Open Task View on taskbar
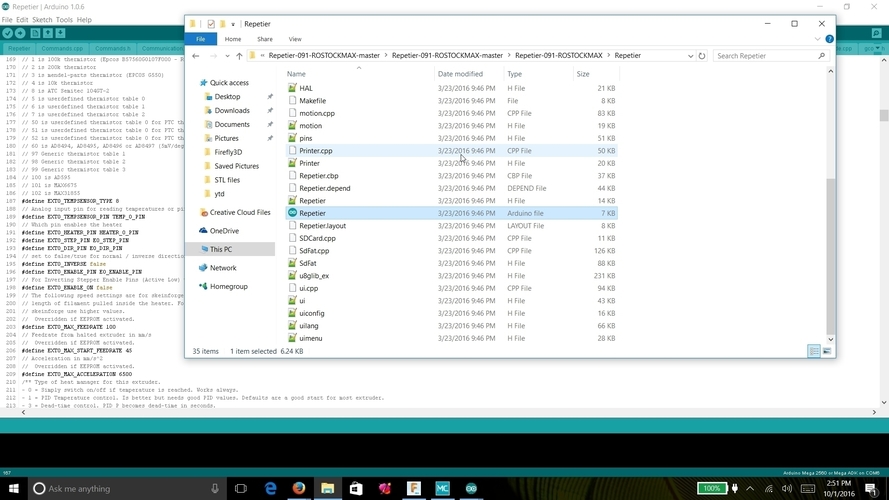This screenshot has width=889, height=500. click(241, 488)
